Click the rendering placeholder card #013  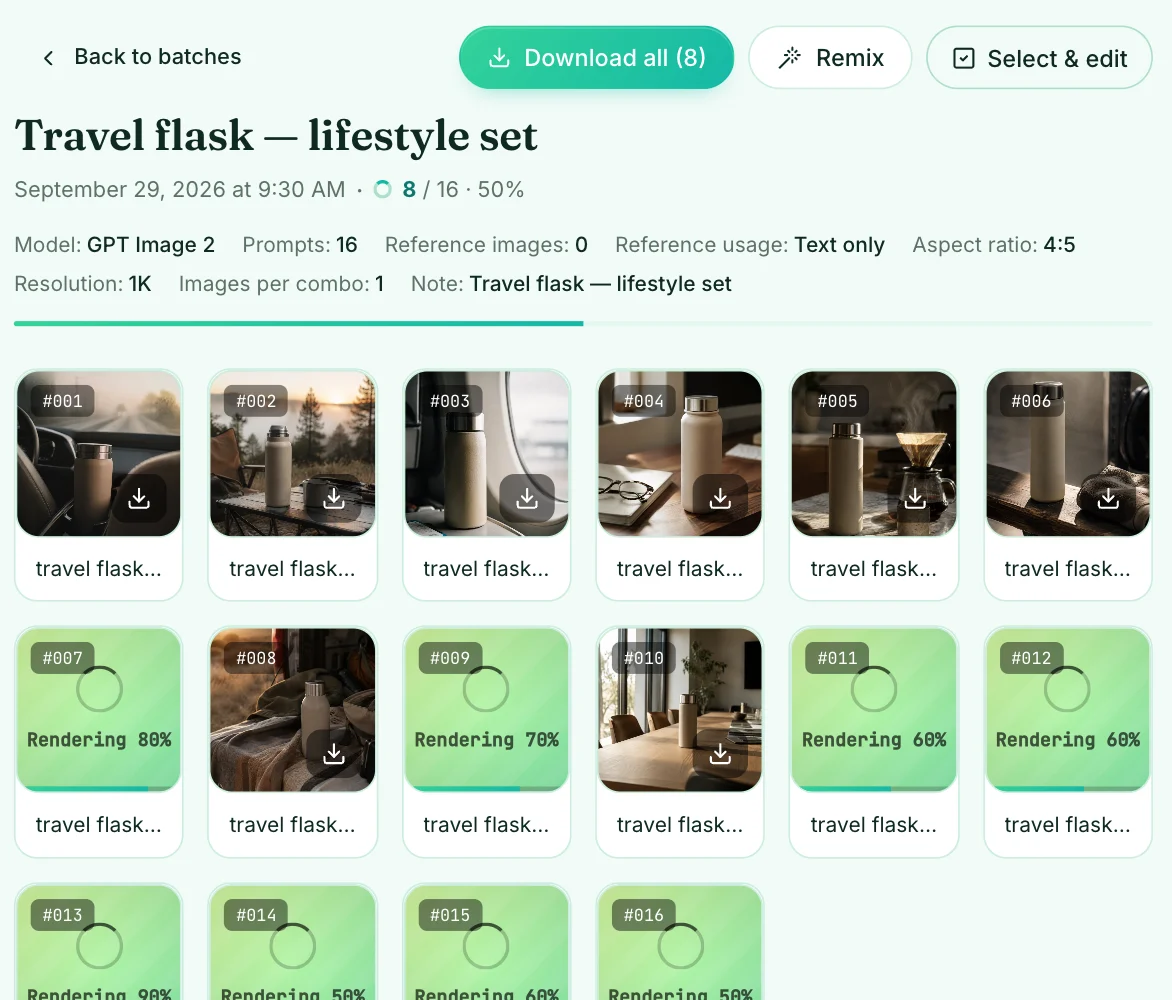click(99, 943)
